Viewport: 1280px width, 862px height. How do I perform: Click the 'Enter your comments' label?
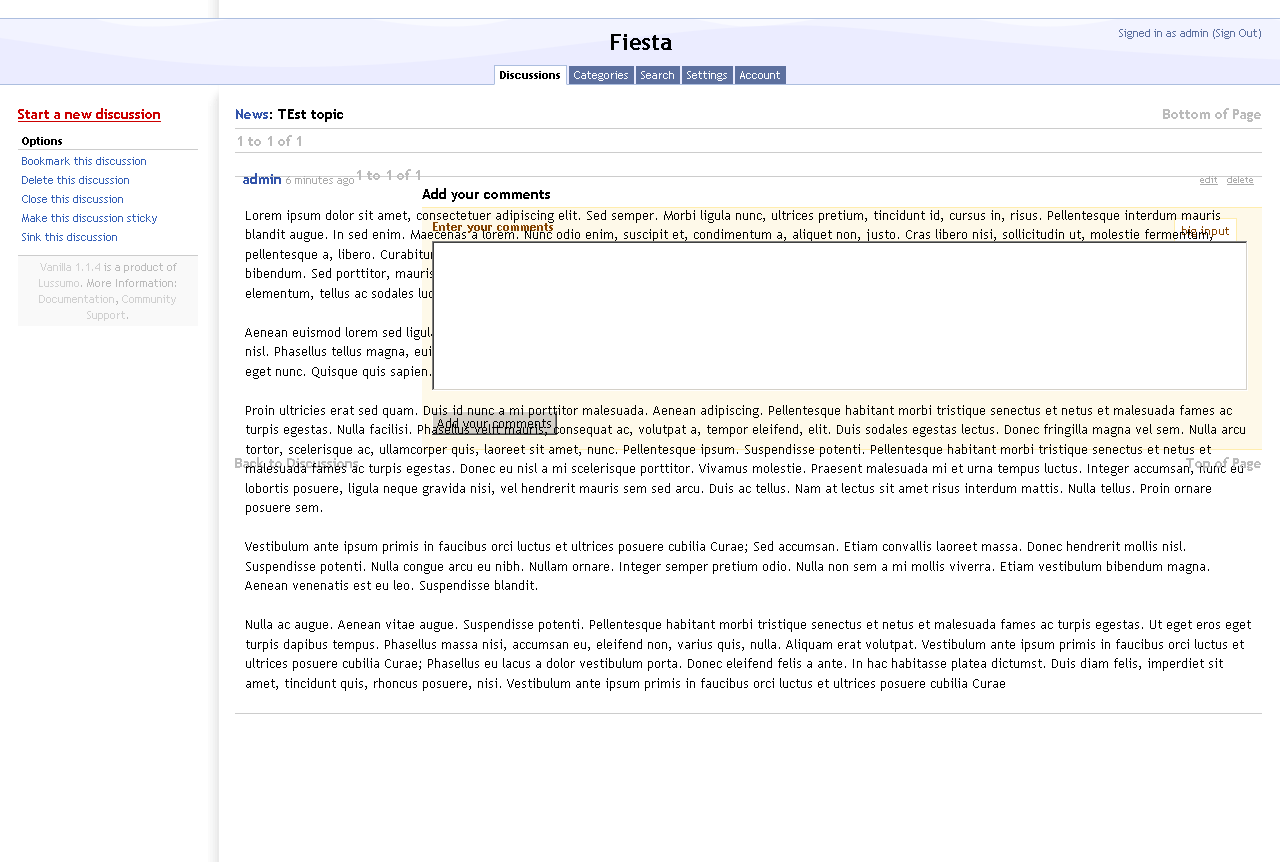point(493,227)
